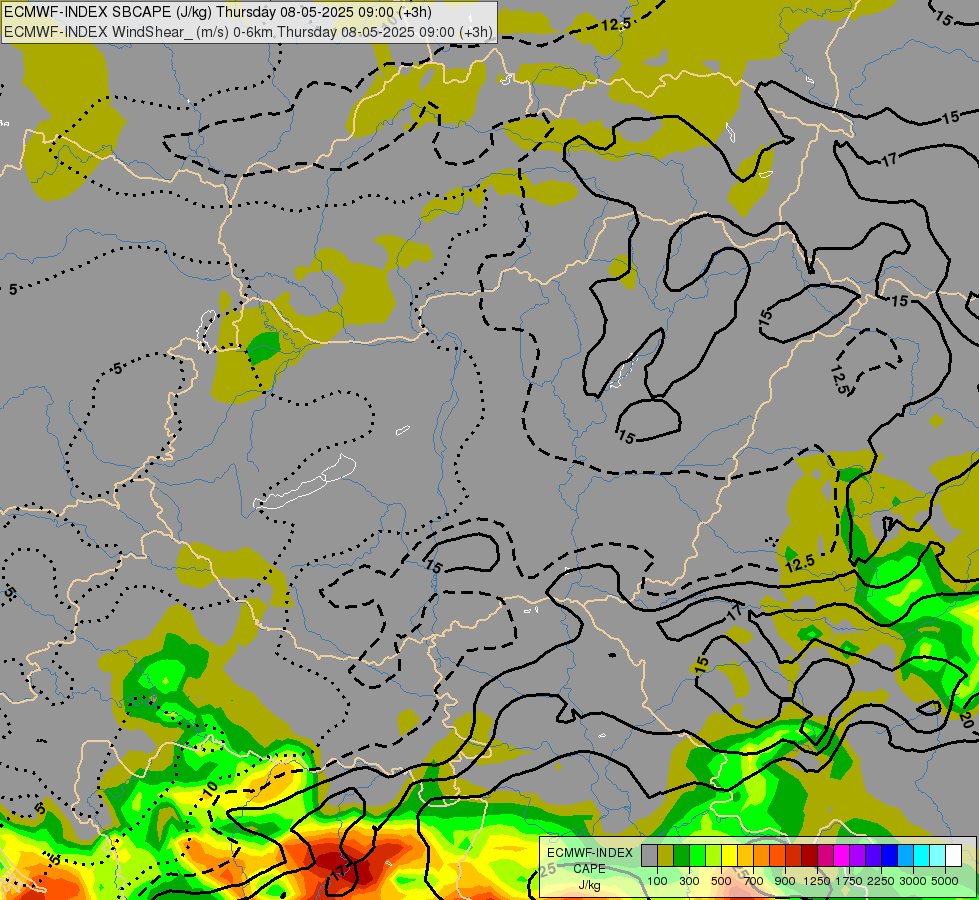Click the legend value 900
The width and height of the screenshot is (979, 900).
pyautogui.click(x=785, y=881)
